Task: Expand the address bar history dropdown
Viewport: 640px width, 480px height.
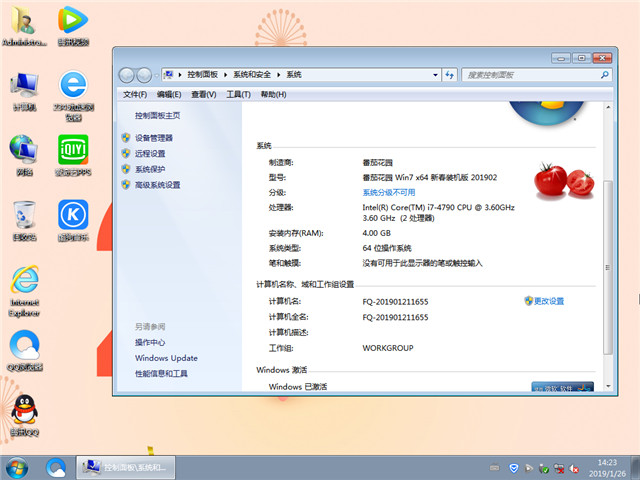Action: click(435, 75)
